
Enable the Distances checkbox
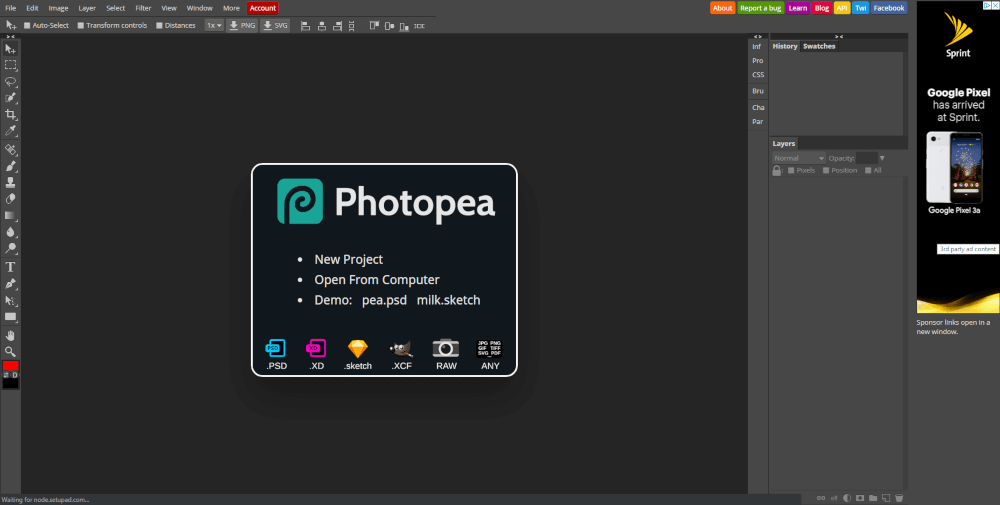click(159, 26)
